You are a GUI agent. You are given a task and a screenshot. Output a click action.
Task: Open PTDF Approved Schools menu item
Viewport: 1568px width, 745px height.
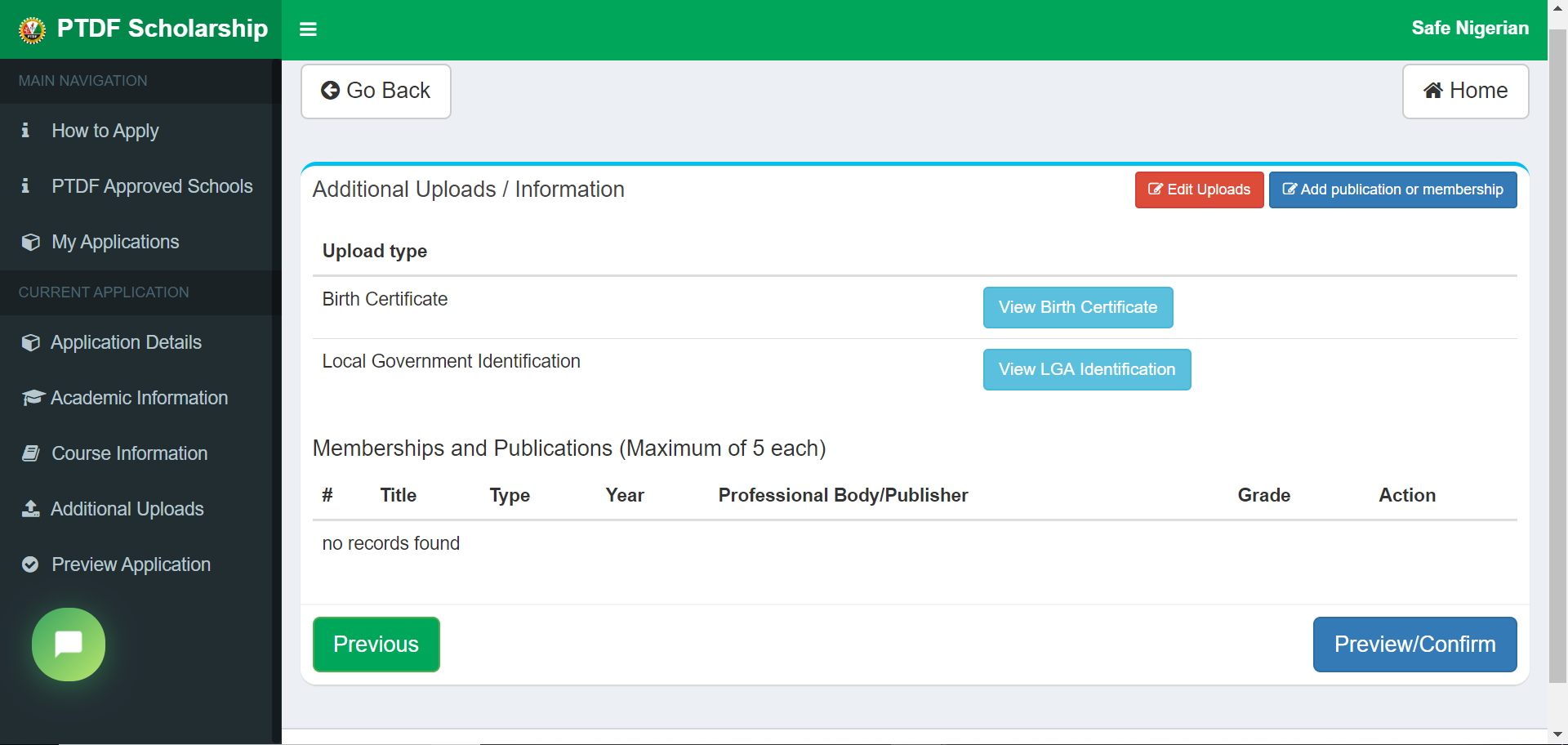coord(152,186)
